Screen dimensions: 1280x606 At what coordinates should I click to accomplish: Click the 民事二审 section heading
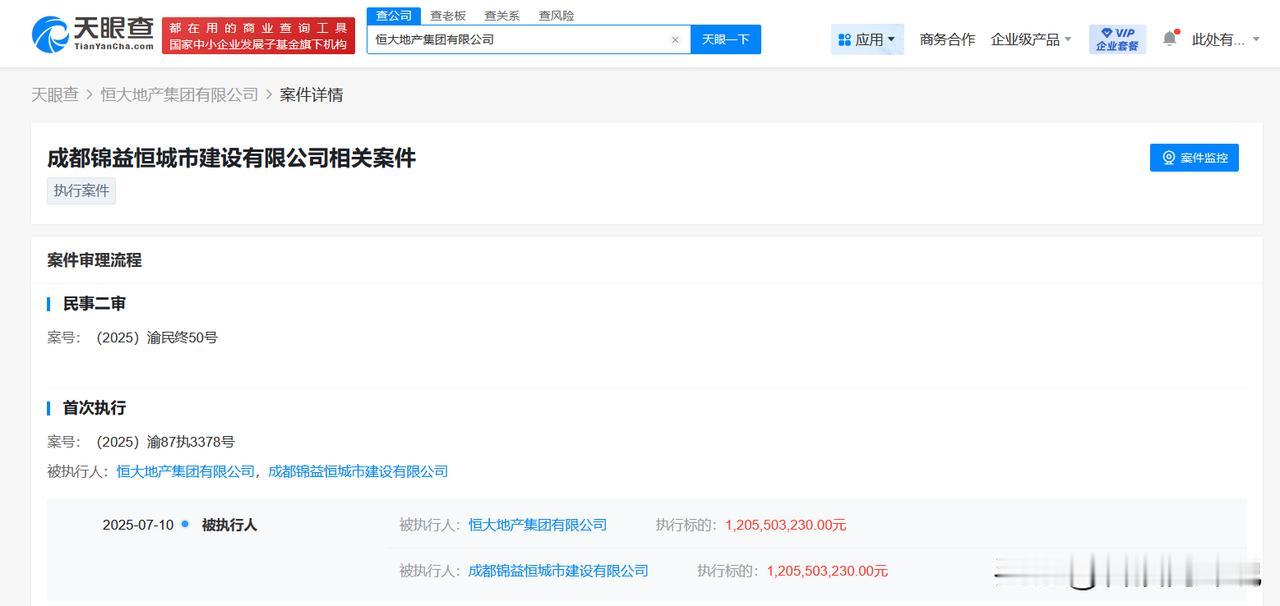(x=94, y=304)
